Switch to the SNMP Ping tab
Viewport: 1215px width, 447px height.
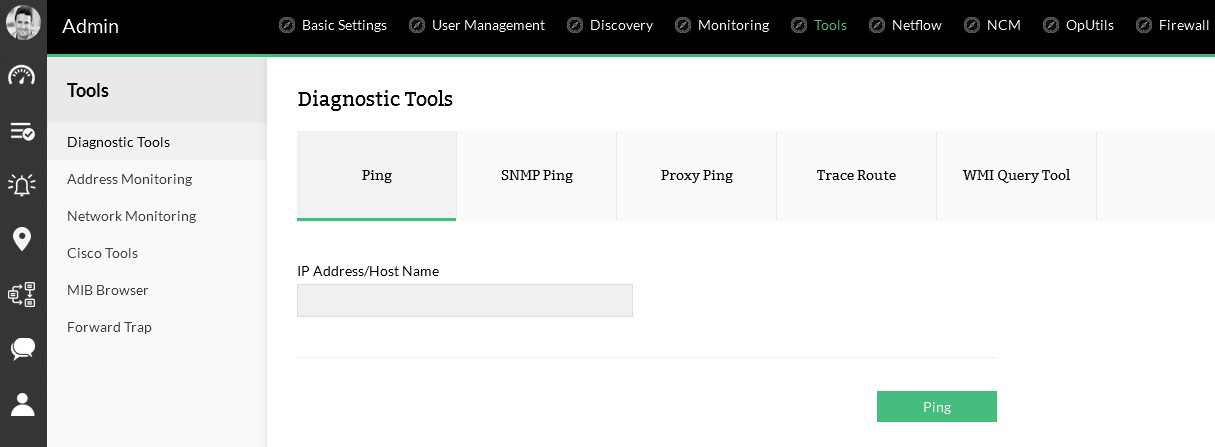pyautogui.click(x=537, y=176)
